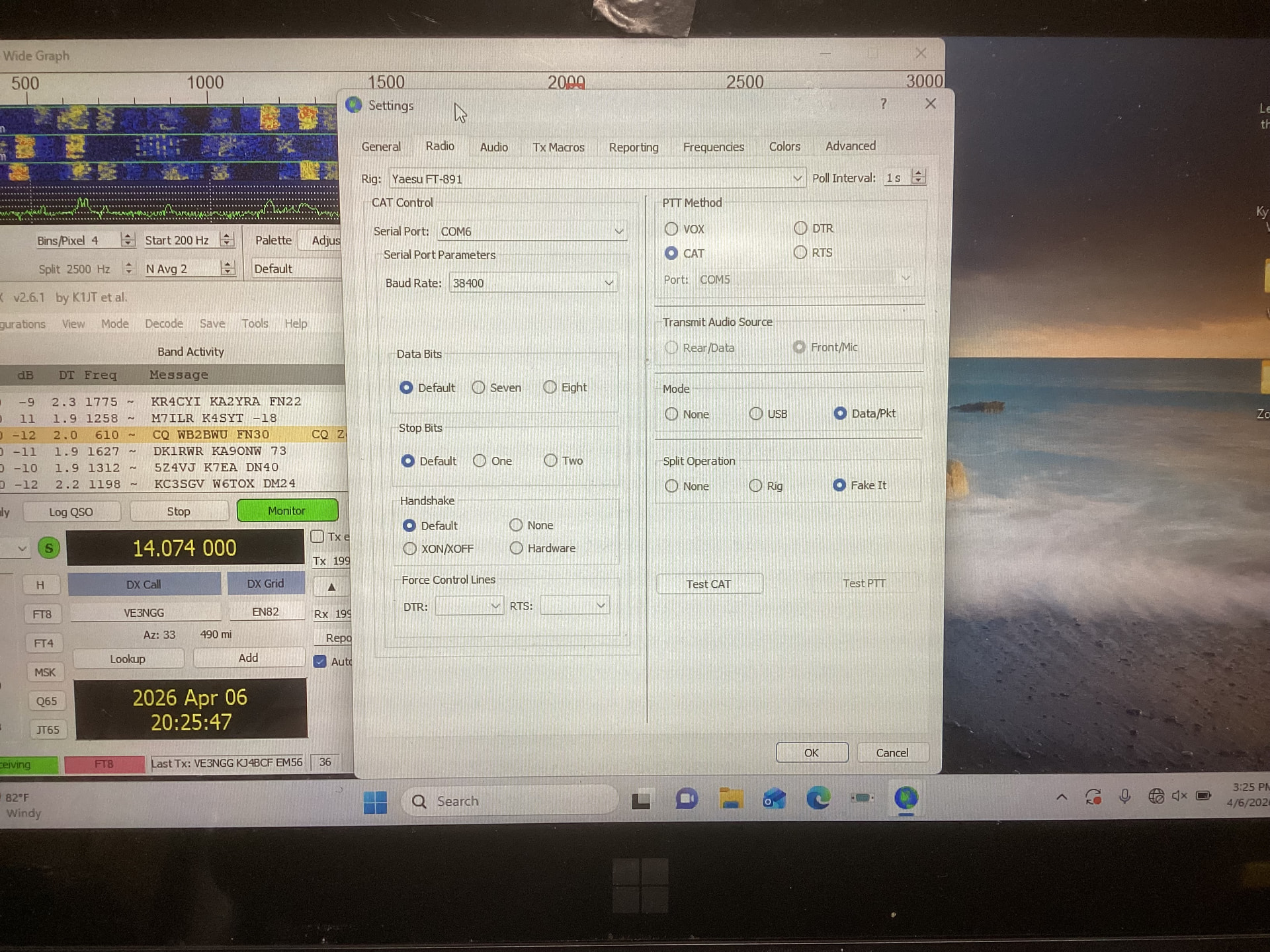Open the Serial Port COM6 dropdown
The image size is (1270, 952).
[x=618, y=231]
